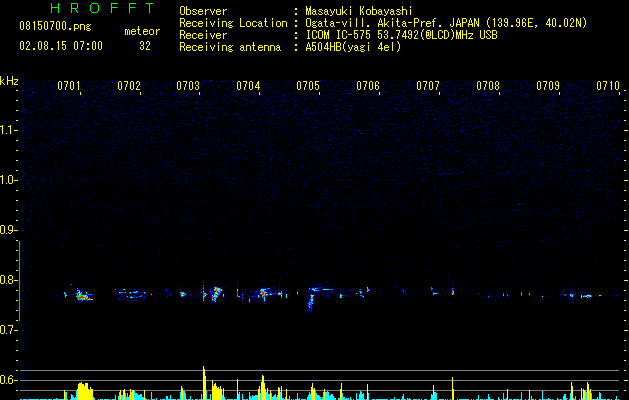
Task: Click the Receiving Location label
Action: [x=233, y=23]
